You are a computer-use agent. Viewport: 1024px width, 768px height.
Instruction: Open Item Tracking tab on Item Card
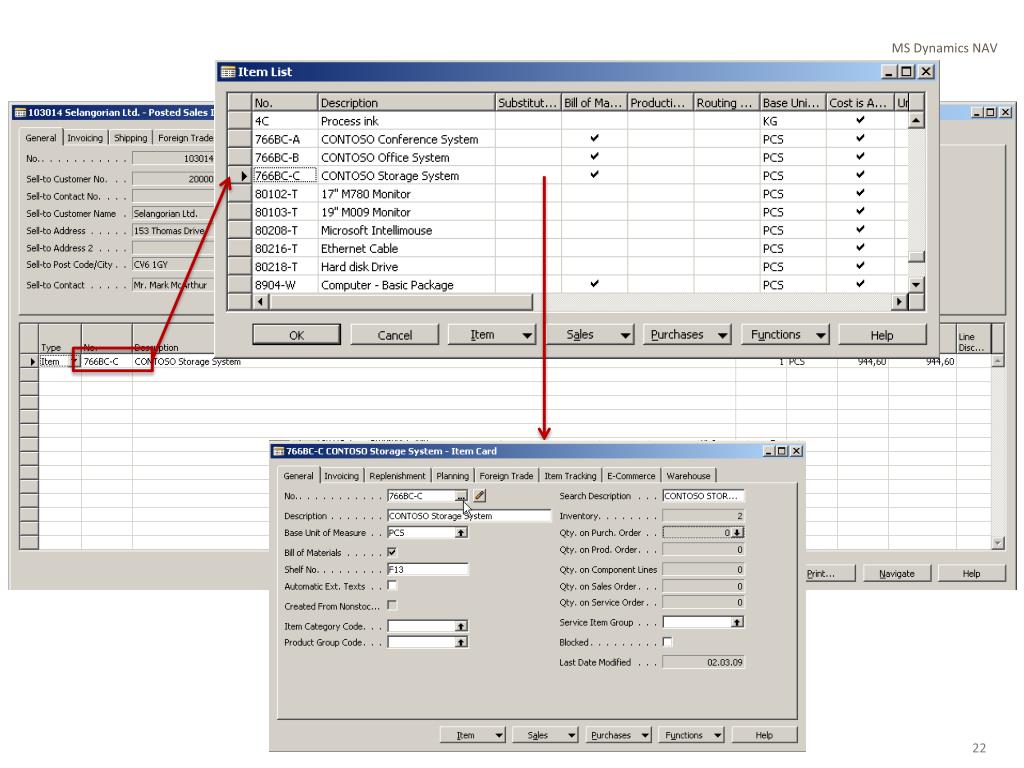pos(570,476)
